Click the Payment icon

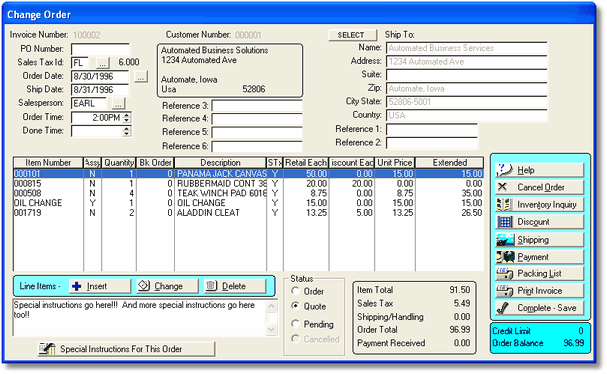click(505, 257)
